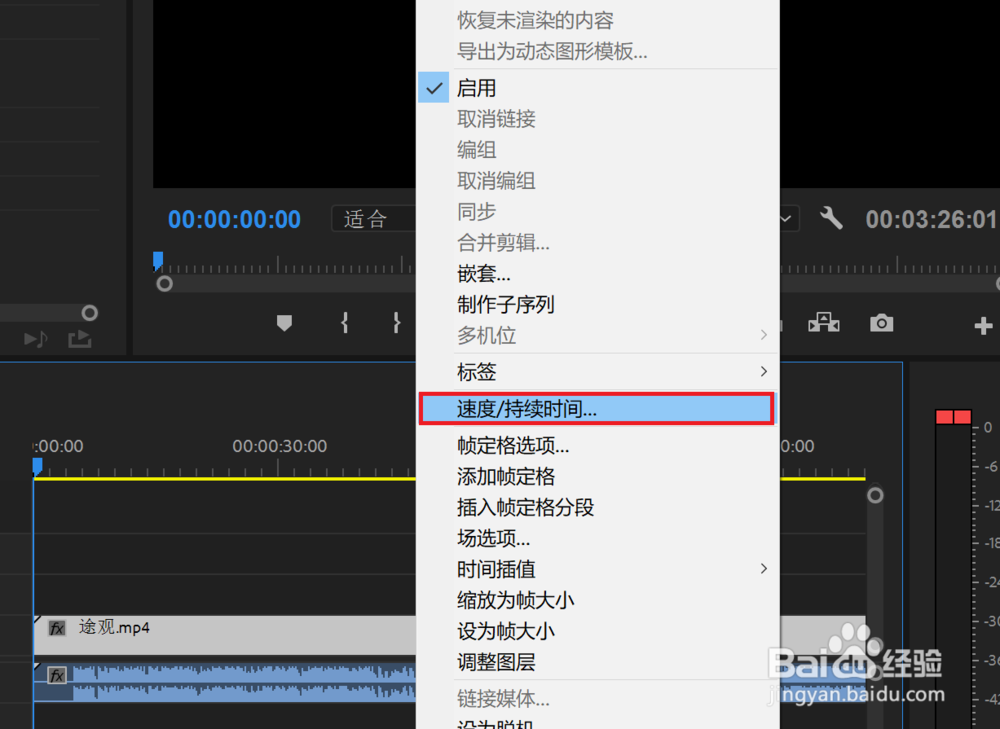
Task: Click the Export Frame camera icon
Action: point(881,323)
